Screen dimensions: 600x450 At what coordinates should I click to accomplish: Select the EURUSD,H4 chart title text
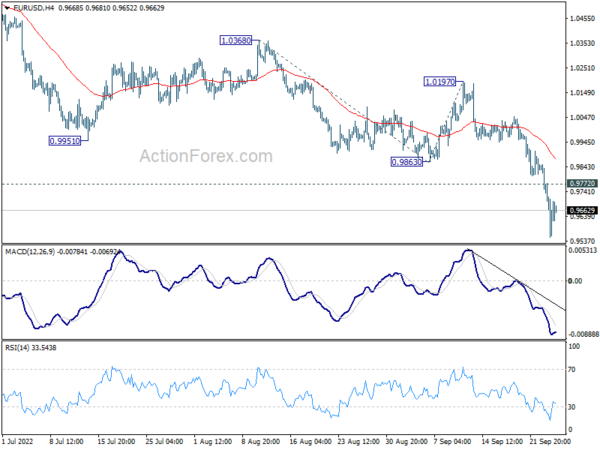coord(33,8)
